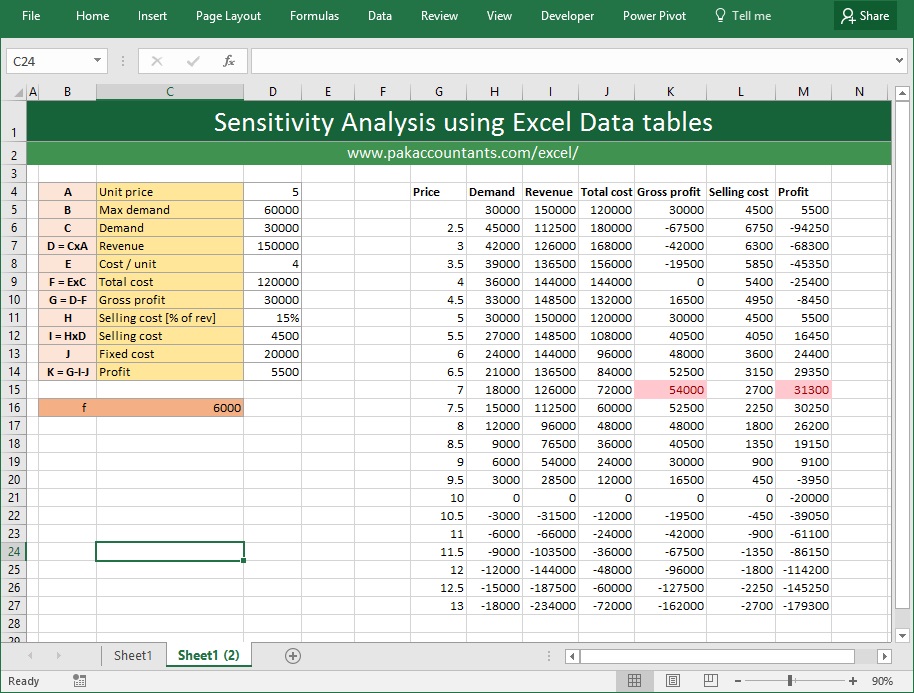Image resolution: width=914 pixels, height=693 pixels.
Task: Click the Select All corner triangle
Action: (x=18, y=92)
